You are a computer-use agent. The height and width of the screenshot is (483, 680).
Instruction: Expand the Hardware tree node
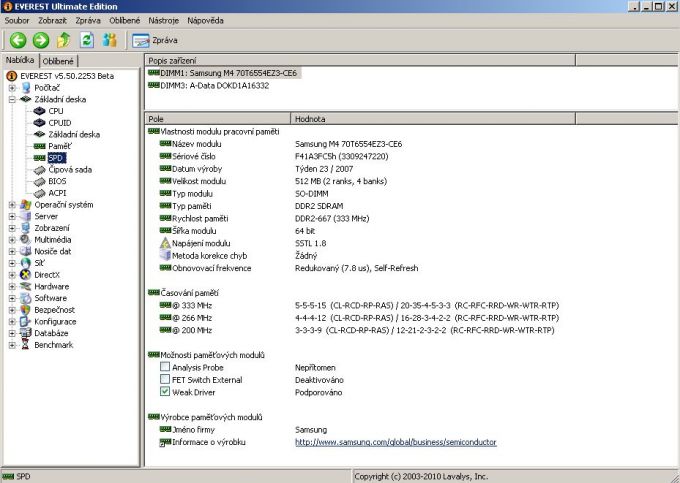point(12,287)
